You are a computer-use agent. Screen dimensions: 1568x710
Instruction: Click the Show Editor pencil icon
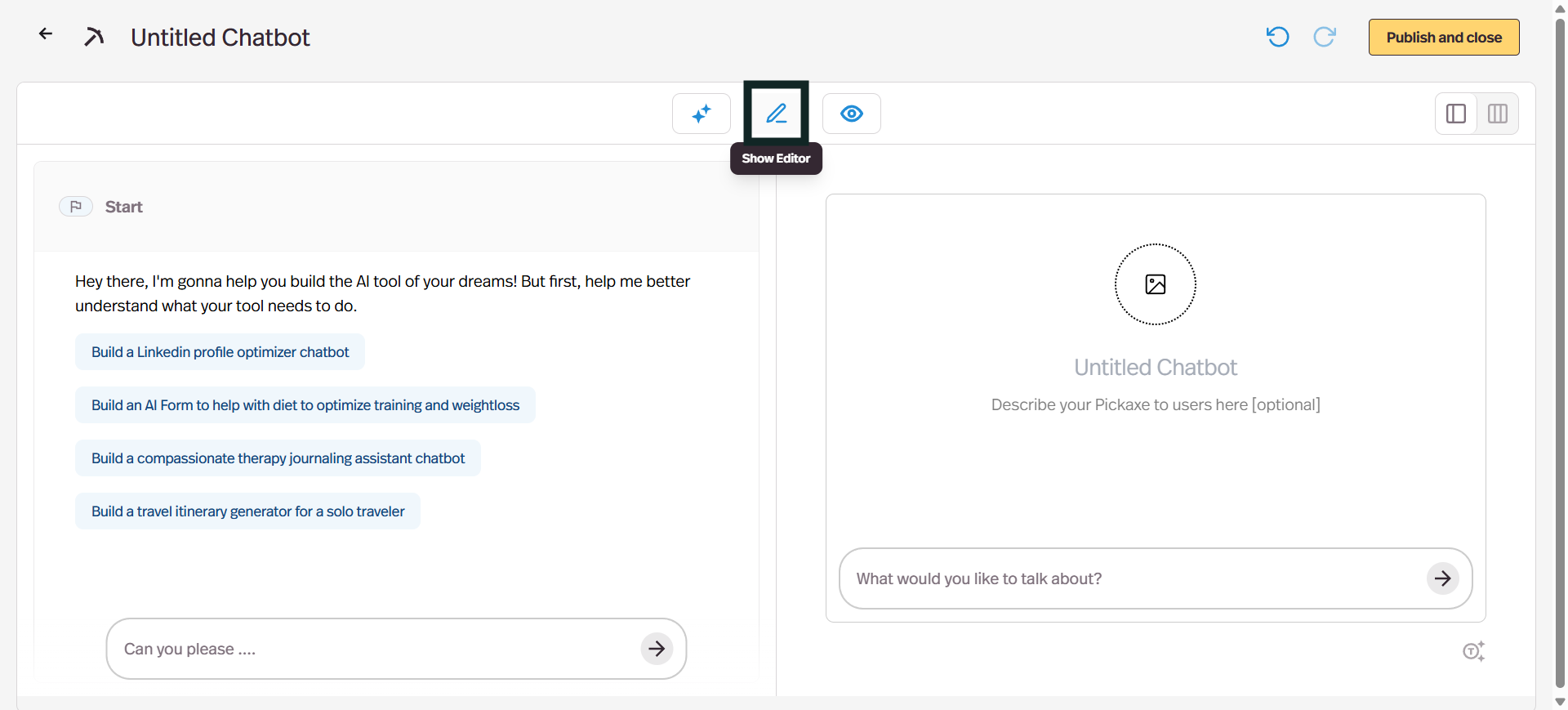[x=776, y=114]
